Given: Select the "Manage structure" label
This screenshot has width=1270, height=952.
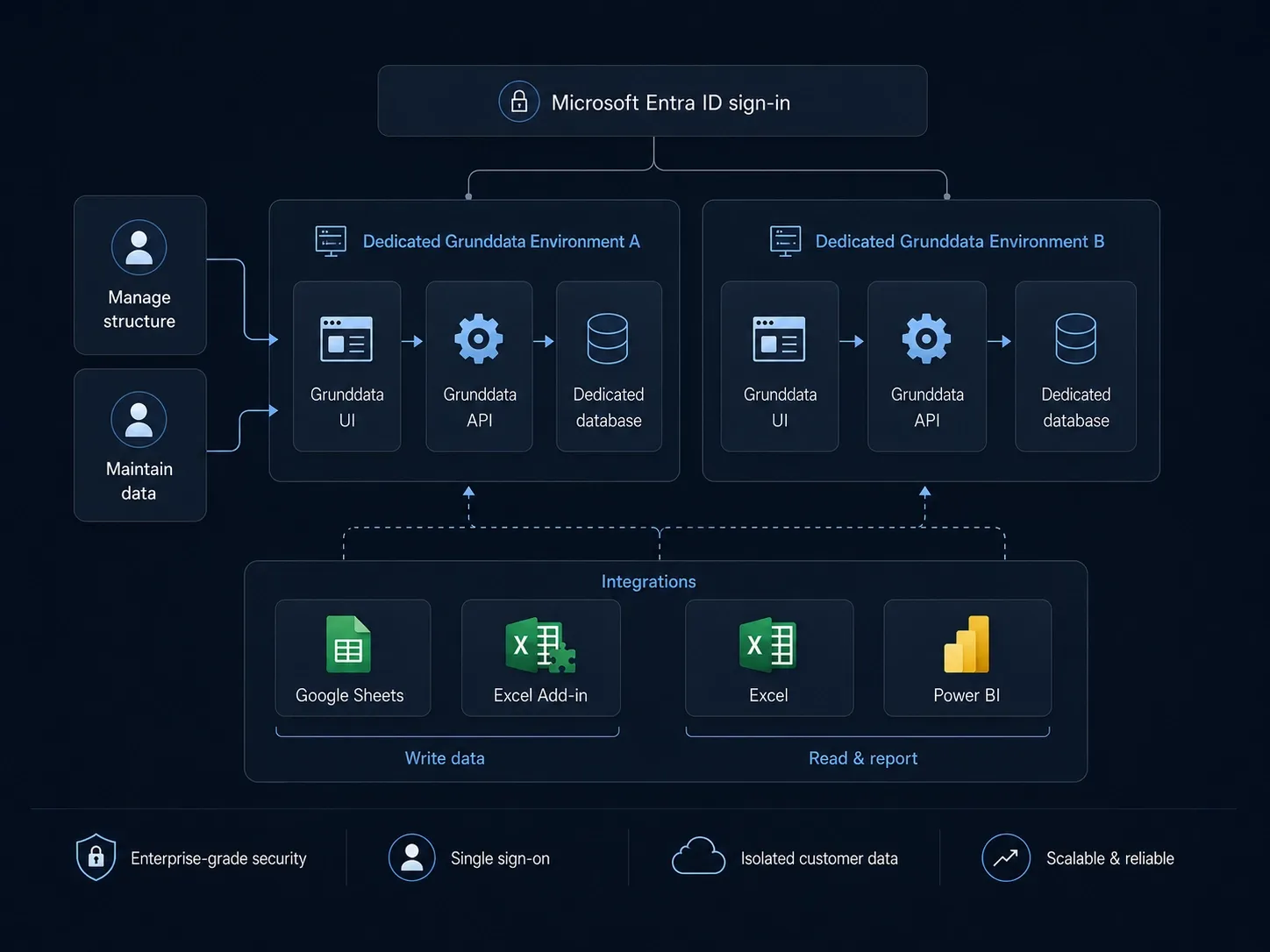Looking at the screenshot, I should click(139, 309).
